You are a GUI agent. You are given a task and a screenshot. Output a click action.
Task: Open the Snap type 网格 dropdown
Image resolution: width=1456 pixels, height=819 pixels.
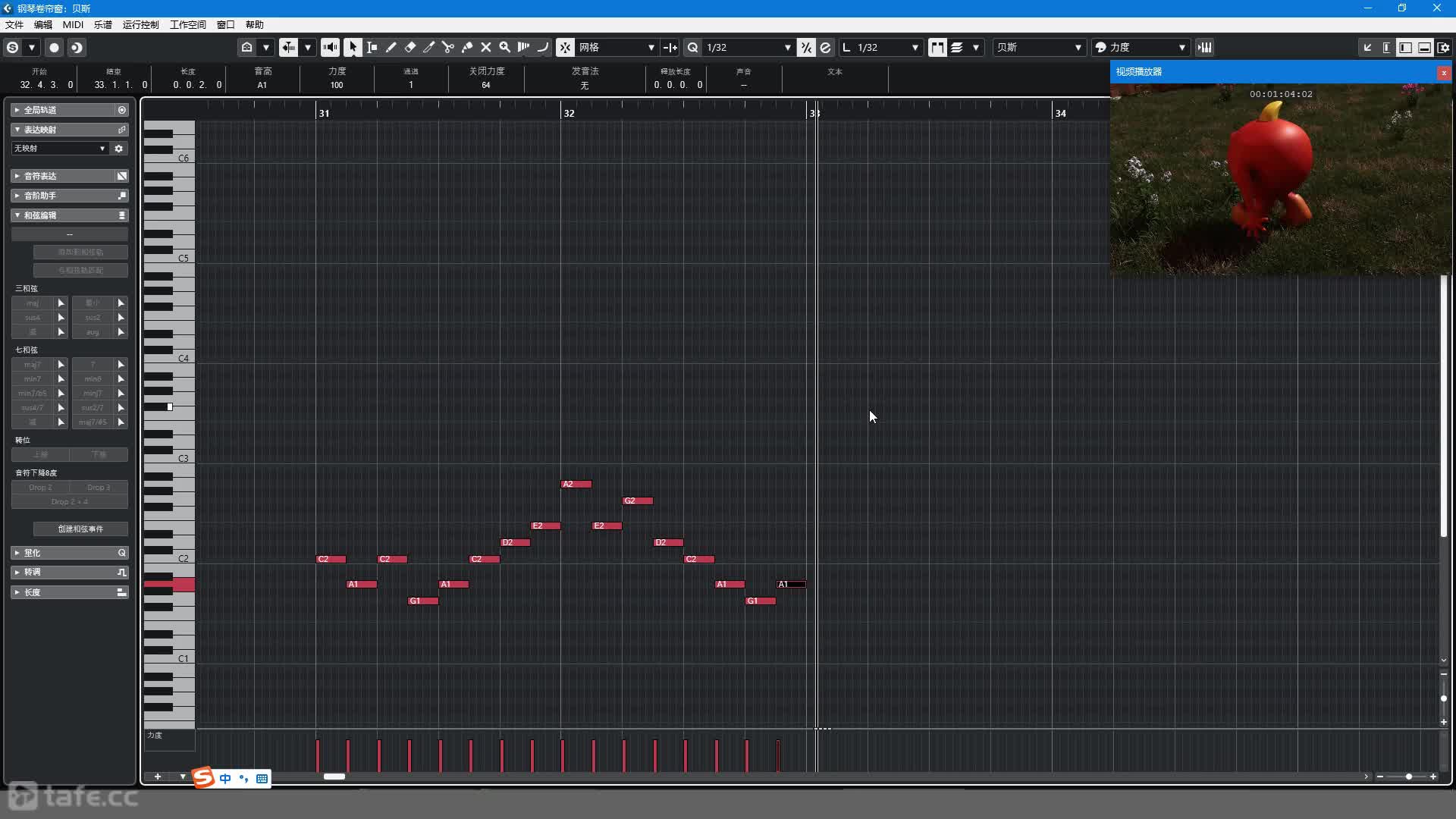[617, 47]
